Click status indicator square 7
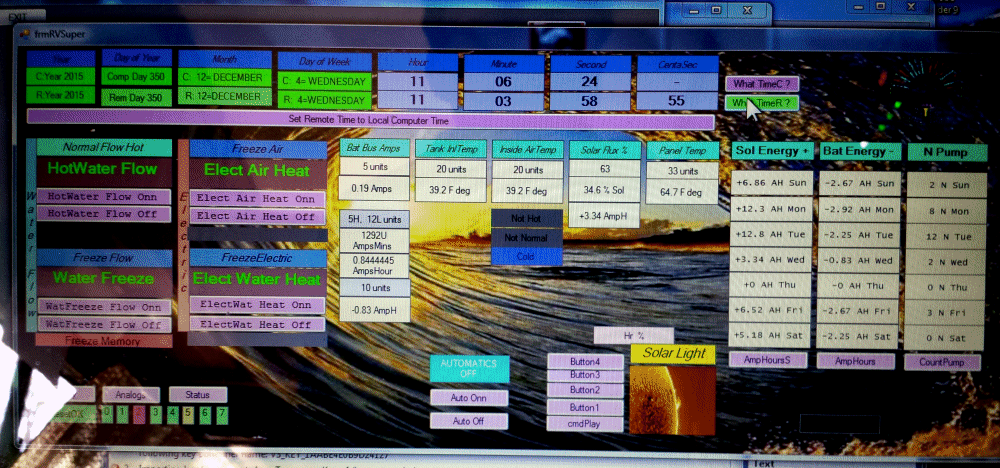 click(x=221, y=416)
